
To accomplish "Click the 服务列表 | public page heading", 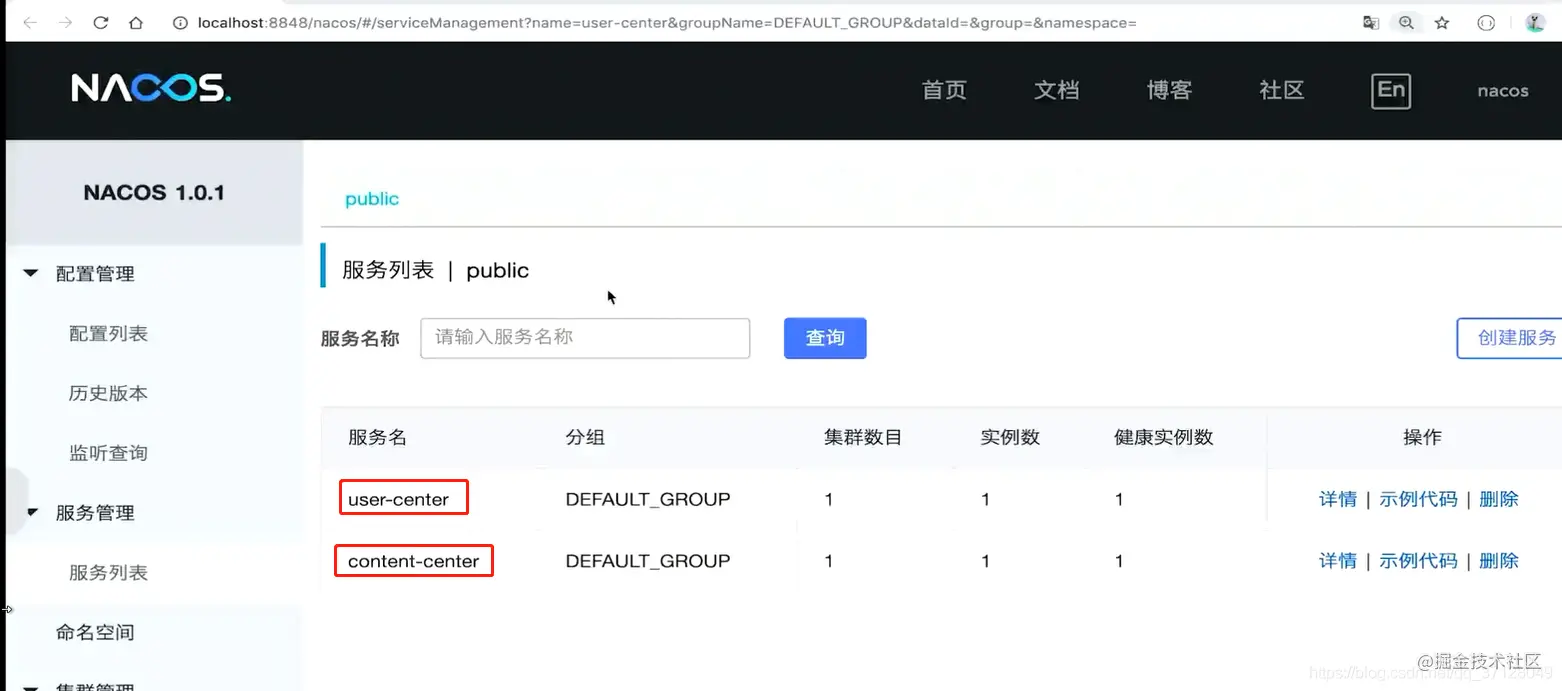I will 435,270.
